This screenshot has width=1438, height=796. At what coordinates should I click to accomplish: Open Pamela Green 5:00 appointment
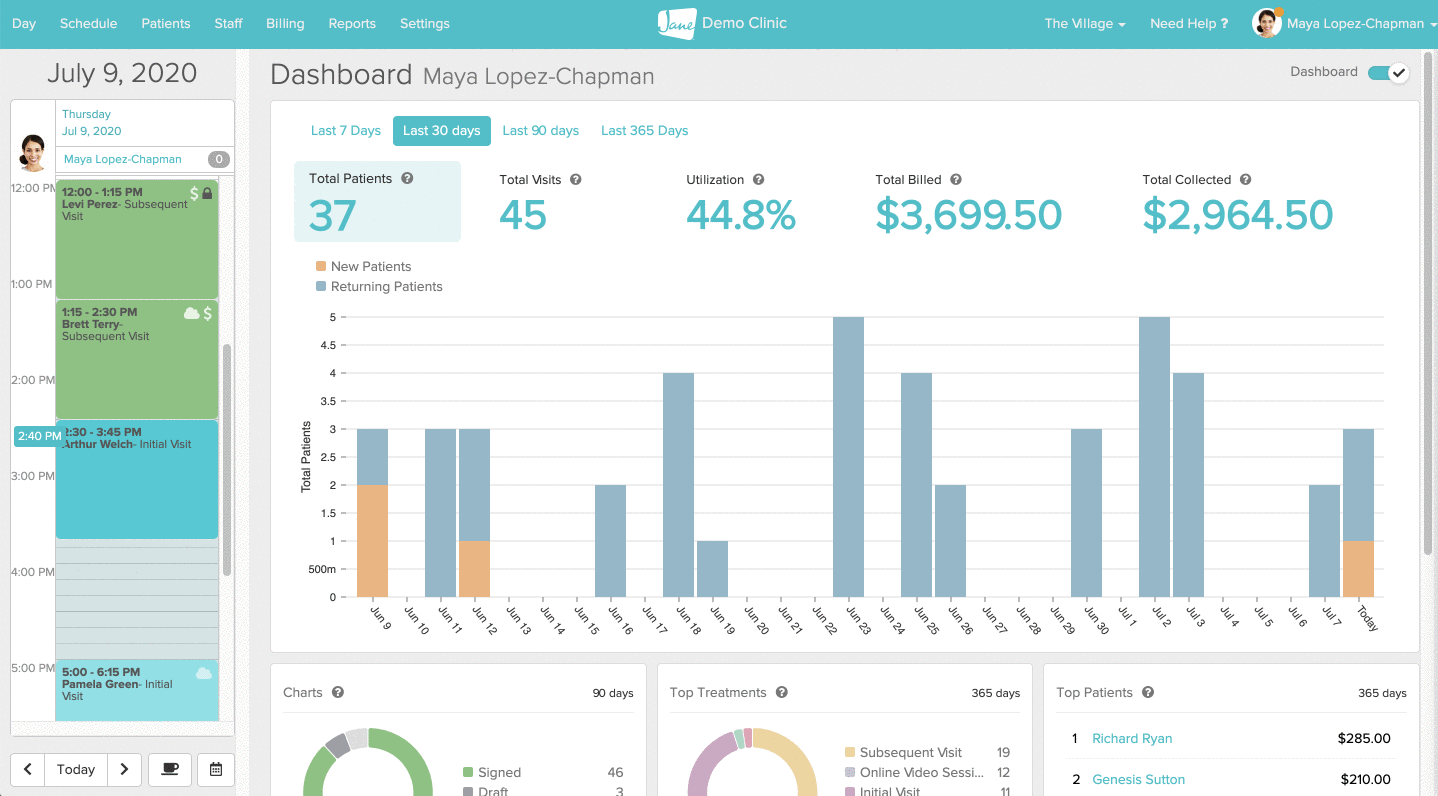click(137, 690)
